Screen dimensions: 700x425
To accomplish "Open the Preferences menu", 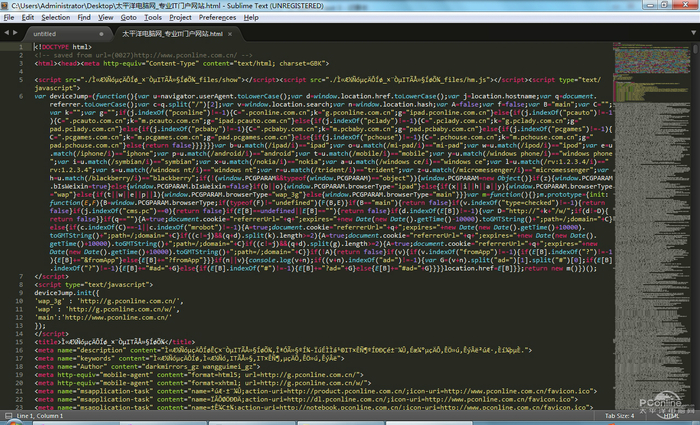I will (217, 17).
